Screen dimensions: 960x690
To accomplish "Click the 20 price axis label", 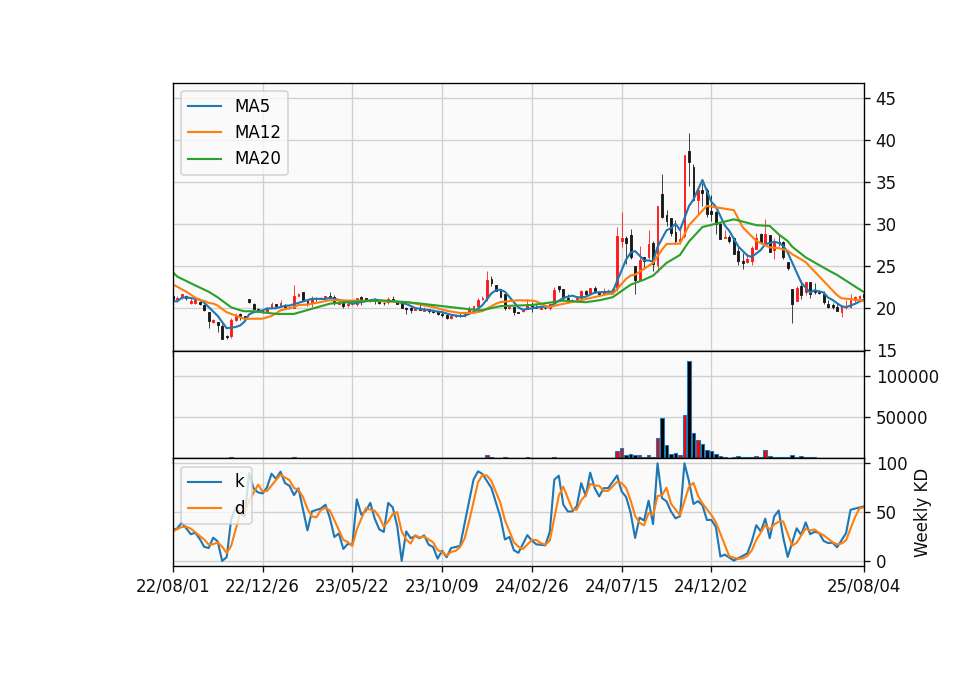I will point(886,309).
